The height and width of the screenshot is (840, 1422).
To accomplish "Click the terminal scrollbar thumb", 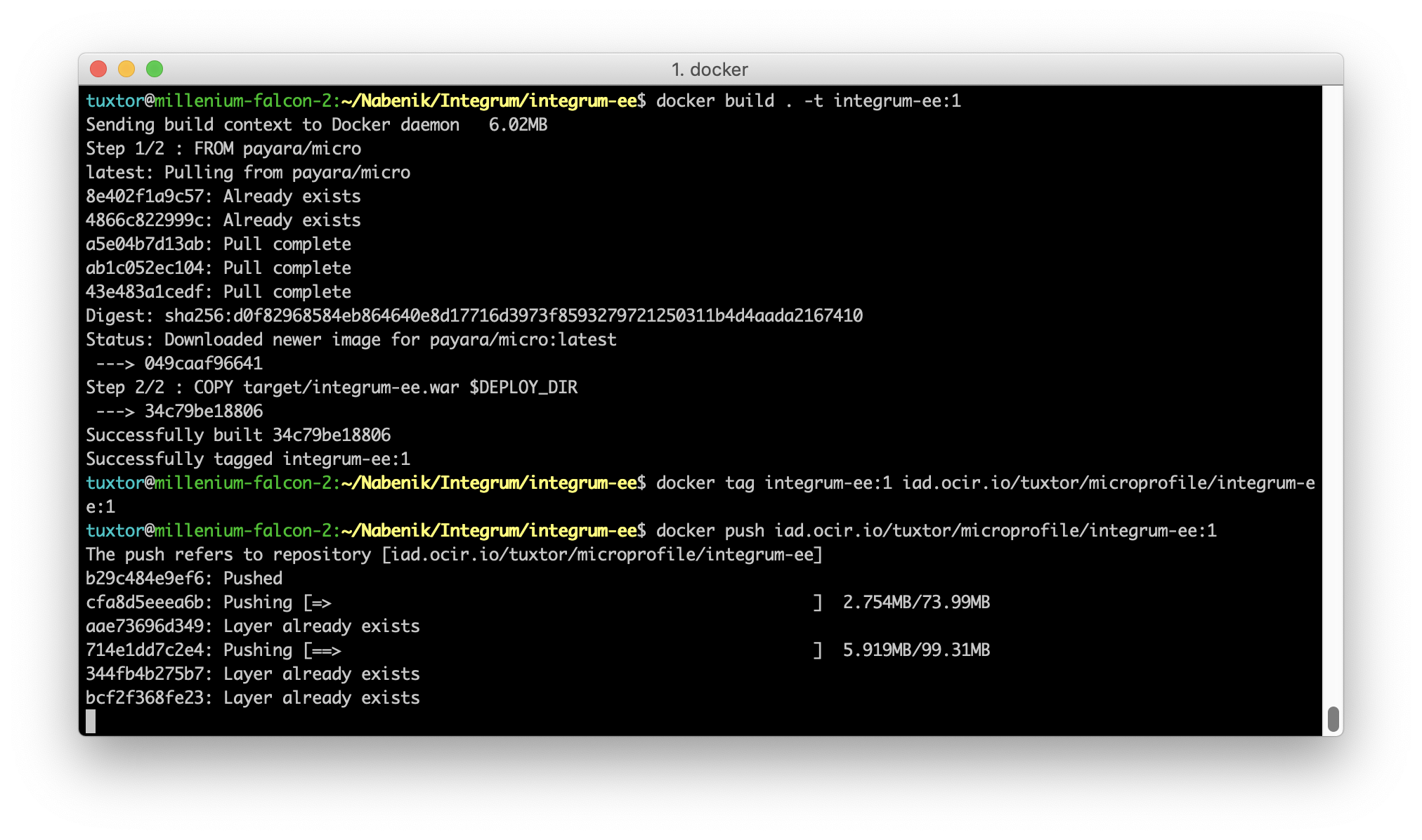I will pyautogui.click(x=1333, y=719).
